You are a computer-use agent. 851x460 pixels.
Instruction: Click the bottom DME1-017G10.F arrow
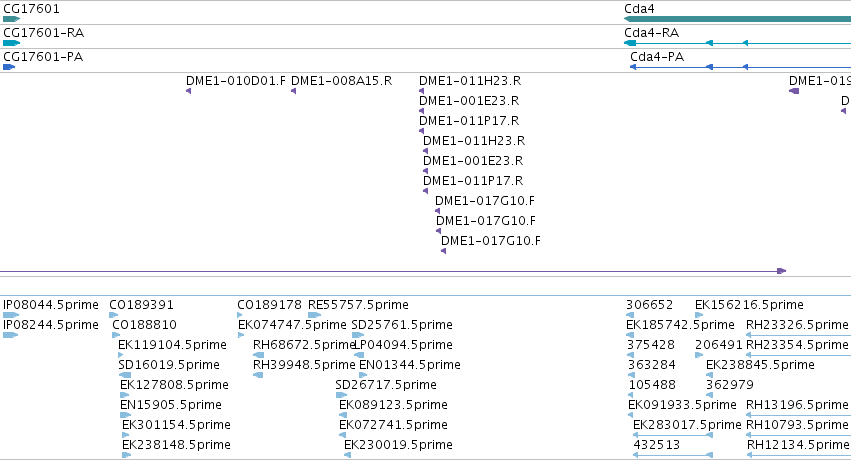click(x=443, y=251)
